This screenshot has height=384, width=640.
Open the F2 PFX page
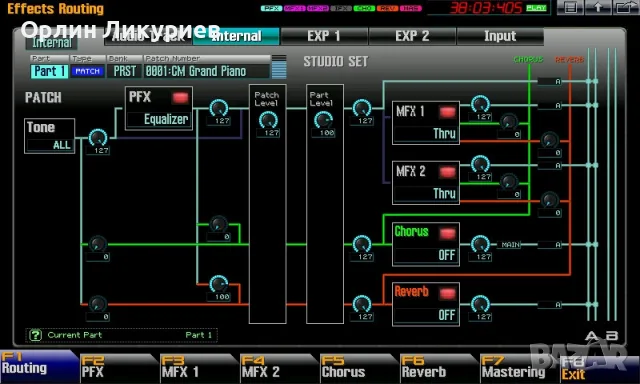119,368
